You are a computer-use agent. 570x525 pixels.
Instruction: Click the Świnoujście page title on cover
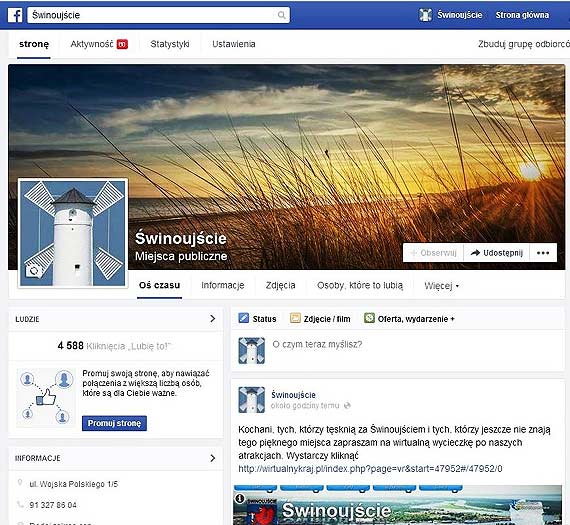pos(181,239)
